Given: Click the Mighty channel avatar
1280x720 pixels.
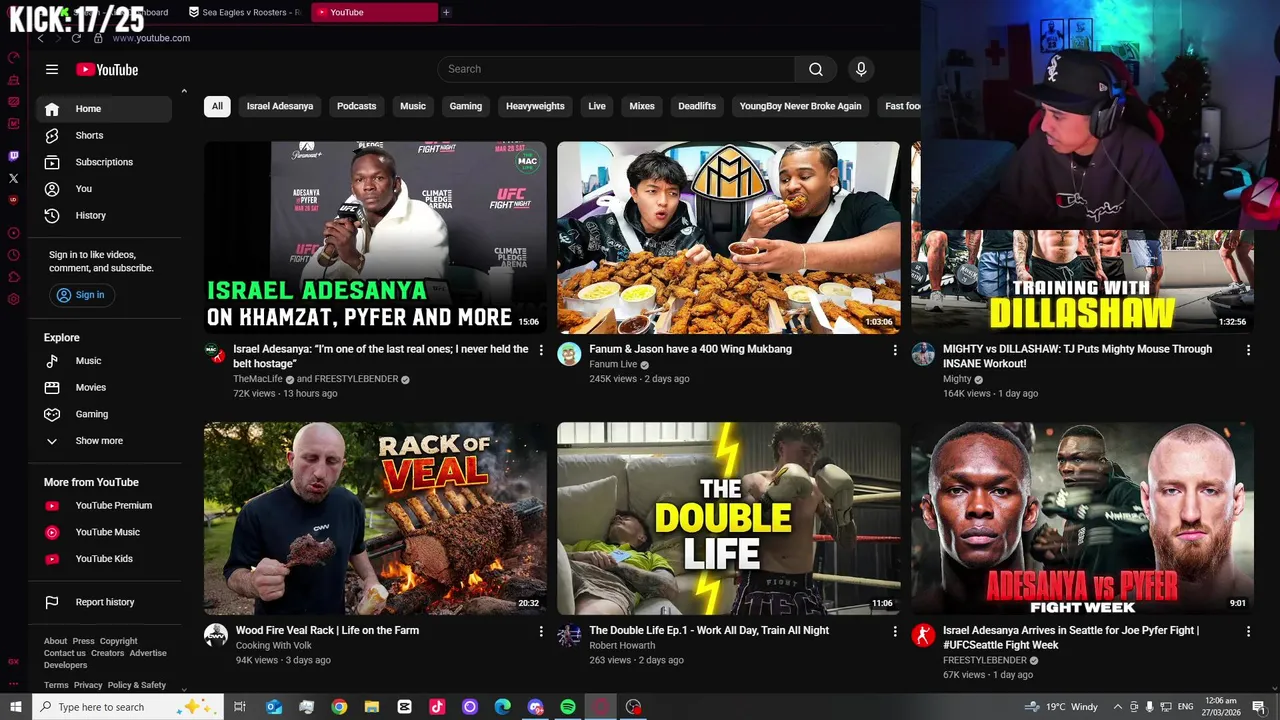Looking at the screenshot, I should coord(923,354).
